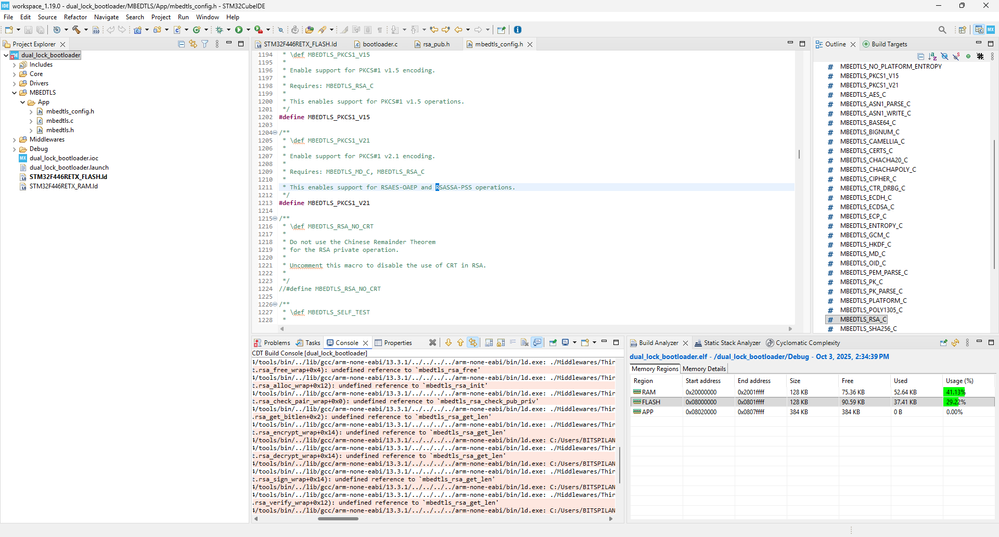Open the Build Targets view tab
Screen dimensions: 999x537
(889, 45)
